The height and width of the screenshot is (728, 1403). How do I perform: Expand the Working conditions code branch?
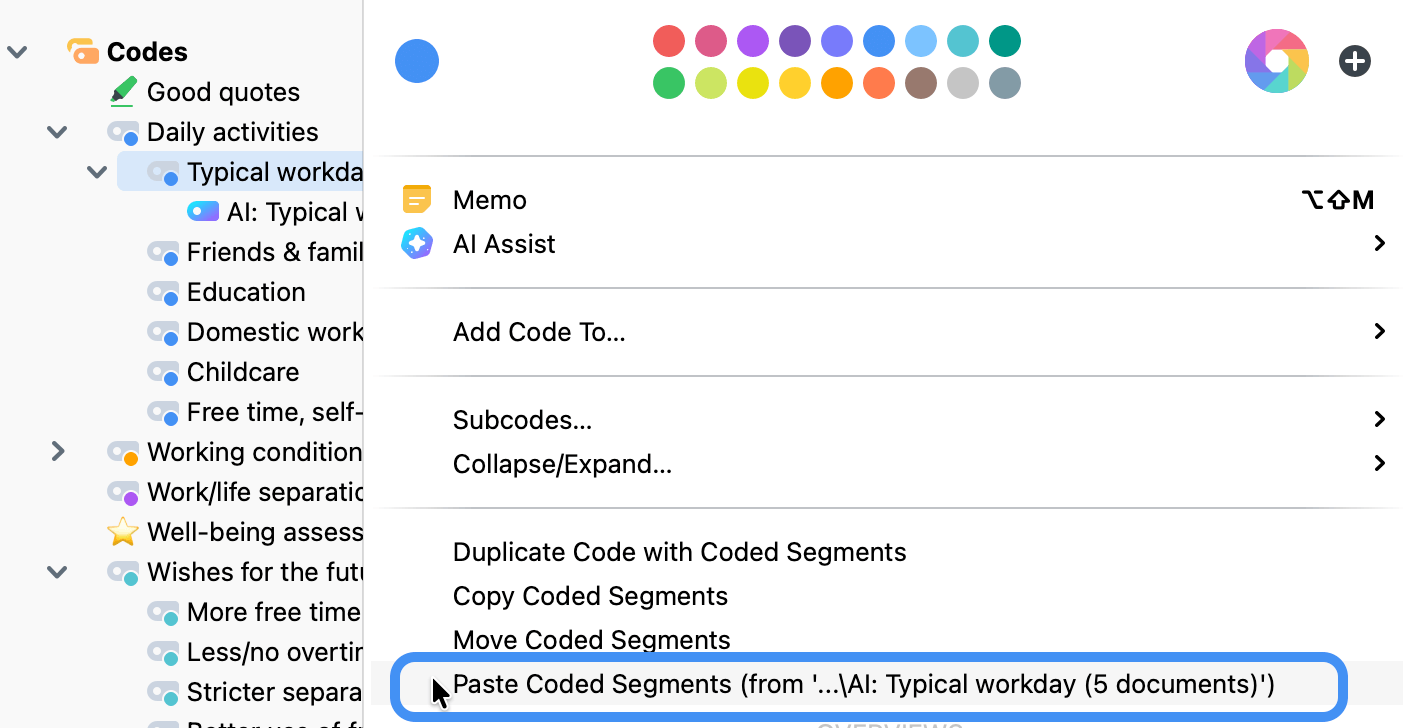(x=57, y=451)
